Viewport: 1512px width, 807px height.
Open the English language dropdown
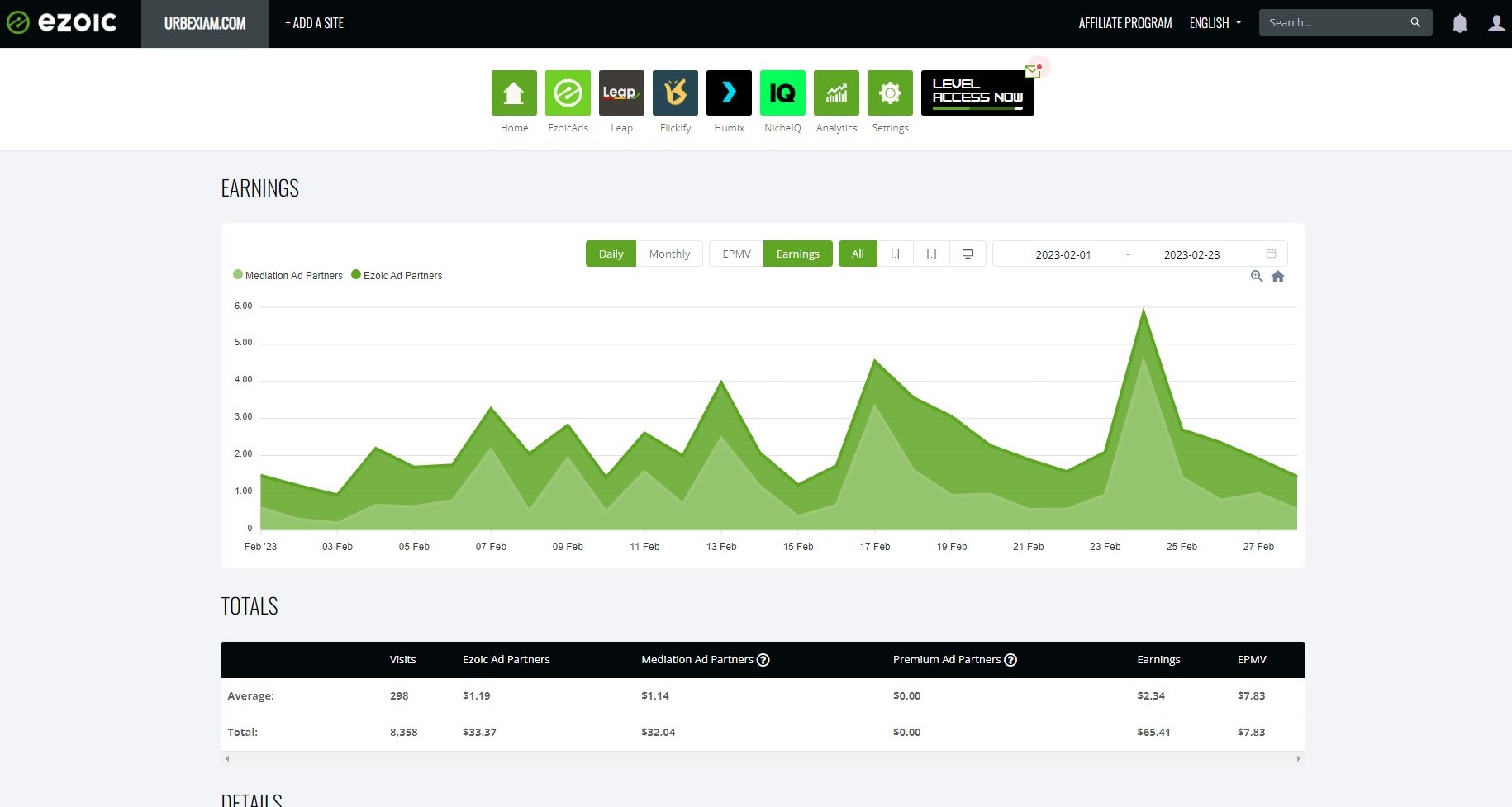(x=1215, y=23)
